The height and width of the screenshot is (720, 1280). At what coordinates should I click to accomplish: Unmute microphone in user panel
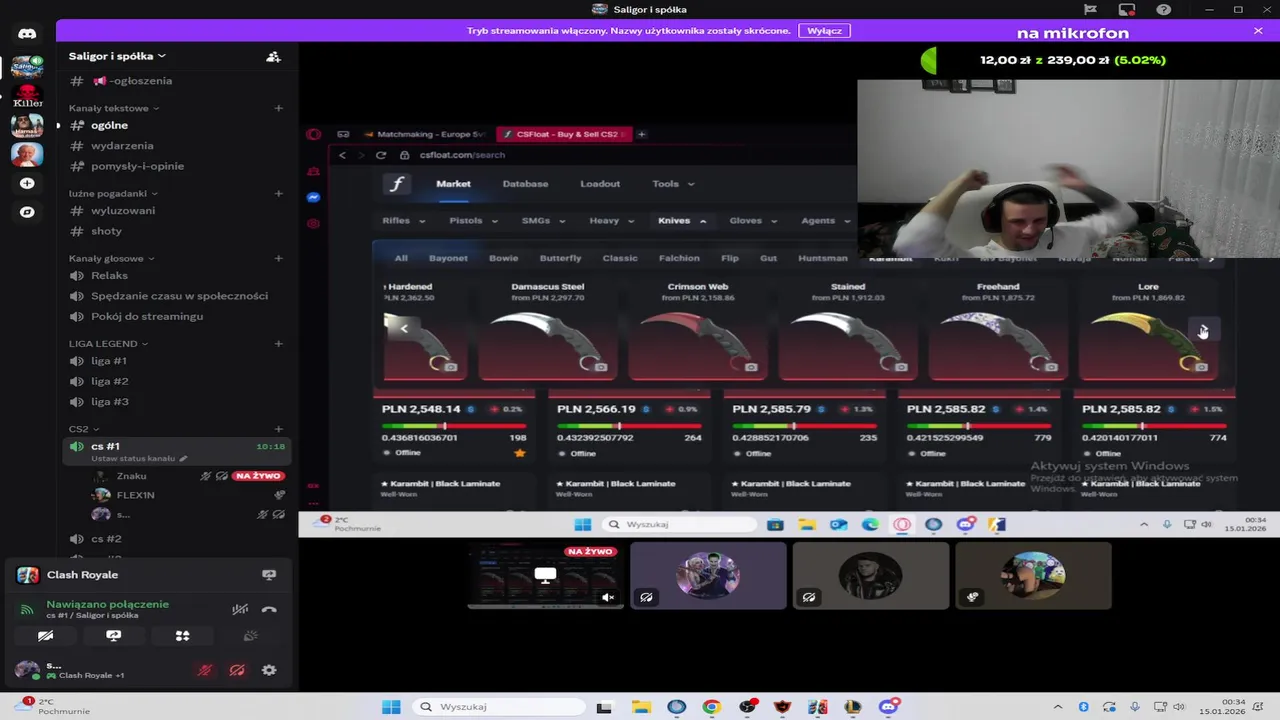205,670
